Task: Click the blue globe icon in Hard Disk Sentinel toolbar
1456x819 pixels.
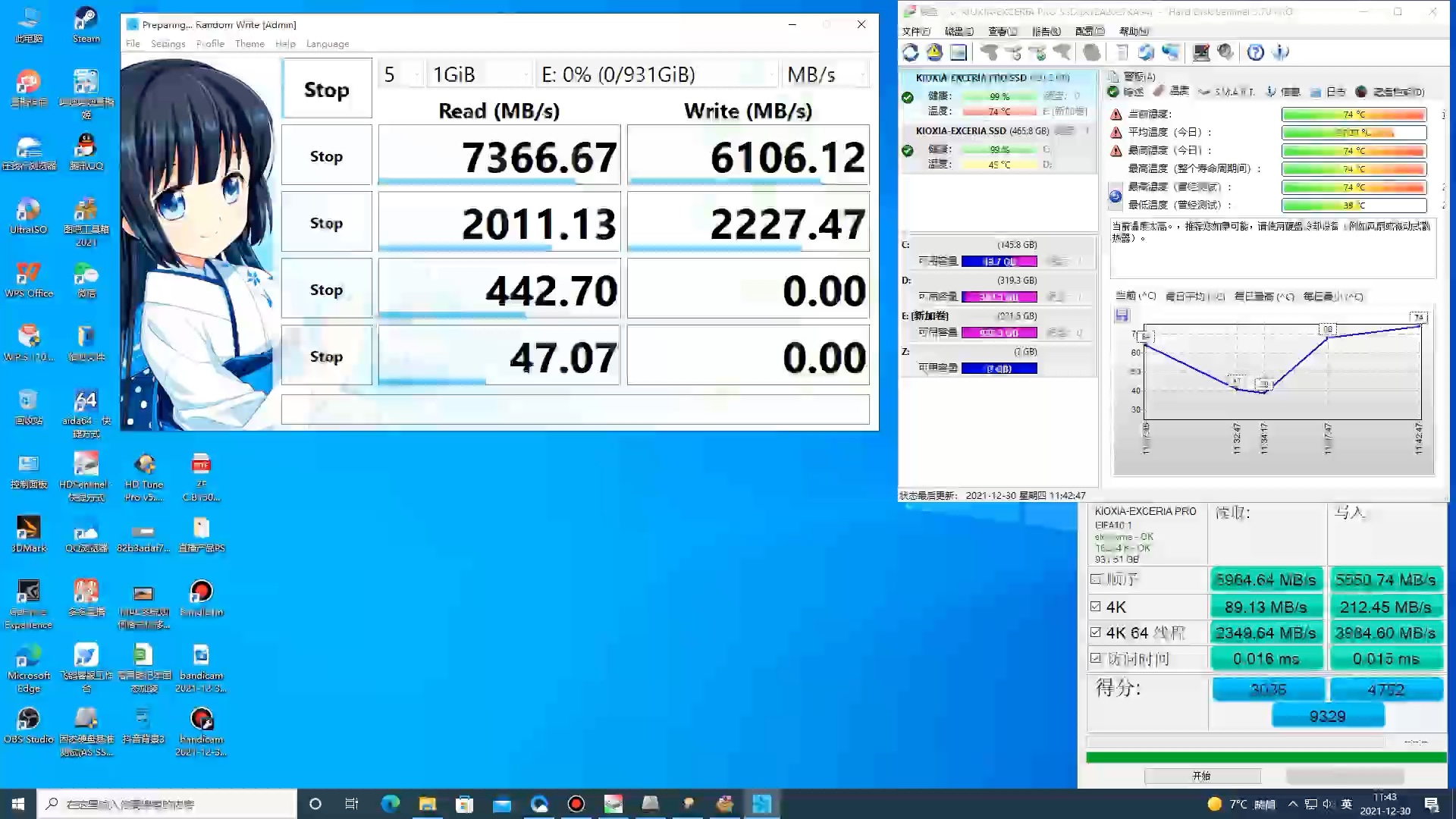Action: click(1146, 52)
